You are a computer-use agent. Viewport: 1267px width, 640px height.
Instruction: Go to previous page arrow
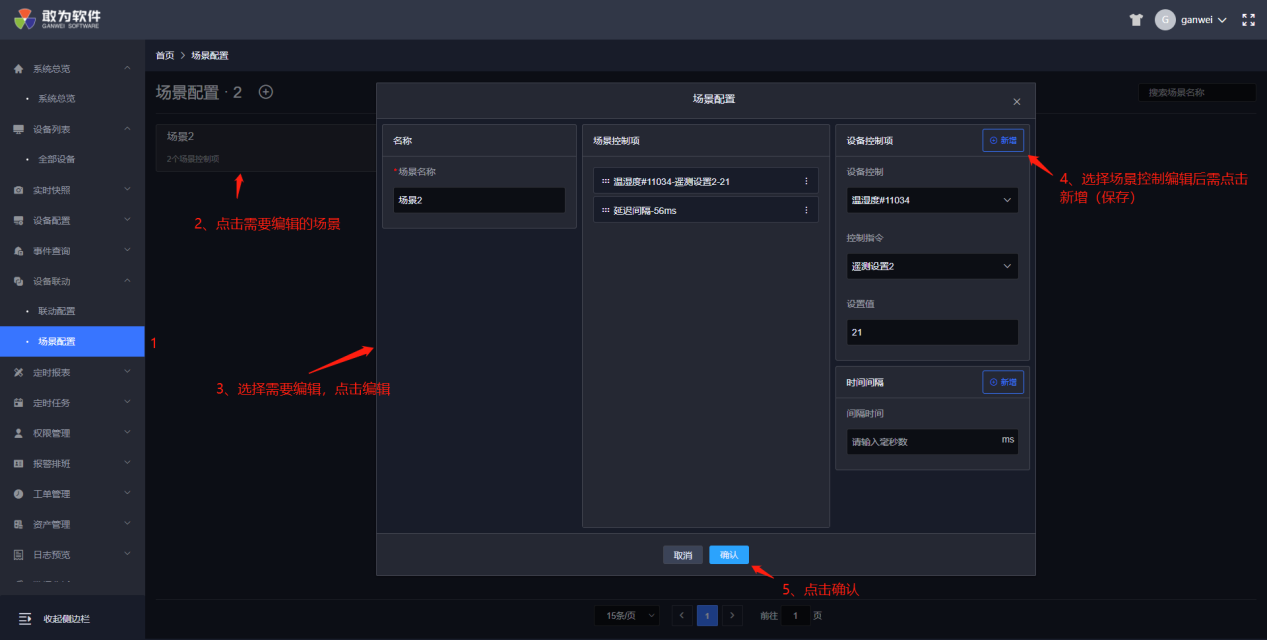point(682,616)
